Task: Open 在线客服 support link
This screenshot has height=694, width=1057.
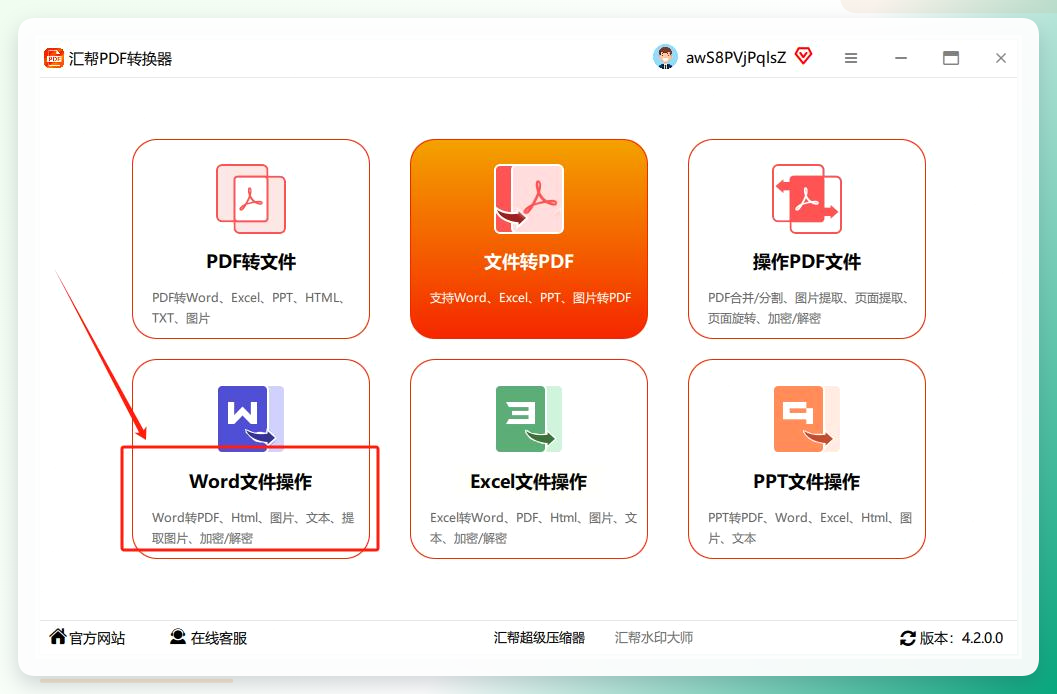Action: [218, 638]
